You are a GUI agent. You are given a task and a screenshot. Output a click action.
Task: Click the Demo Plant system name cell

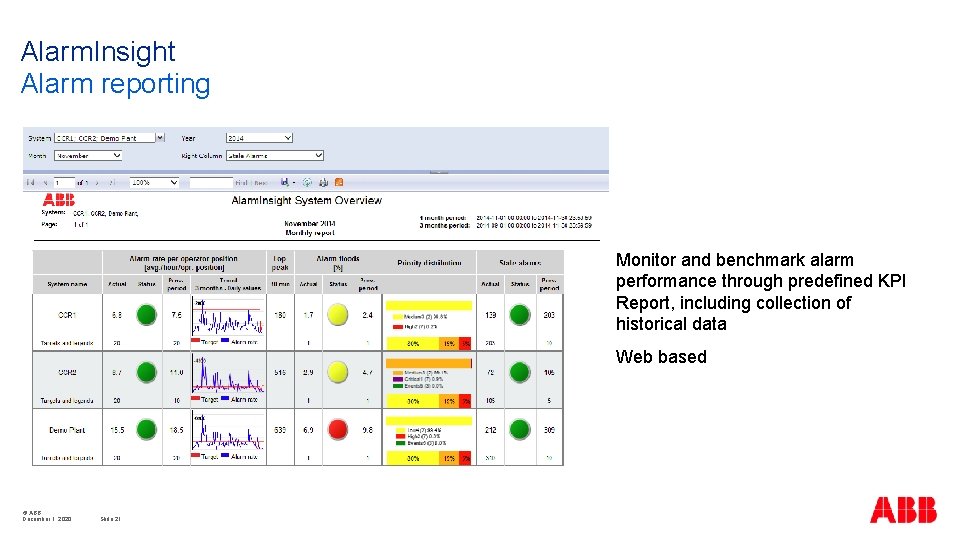coord(67,430)
